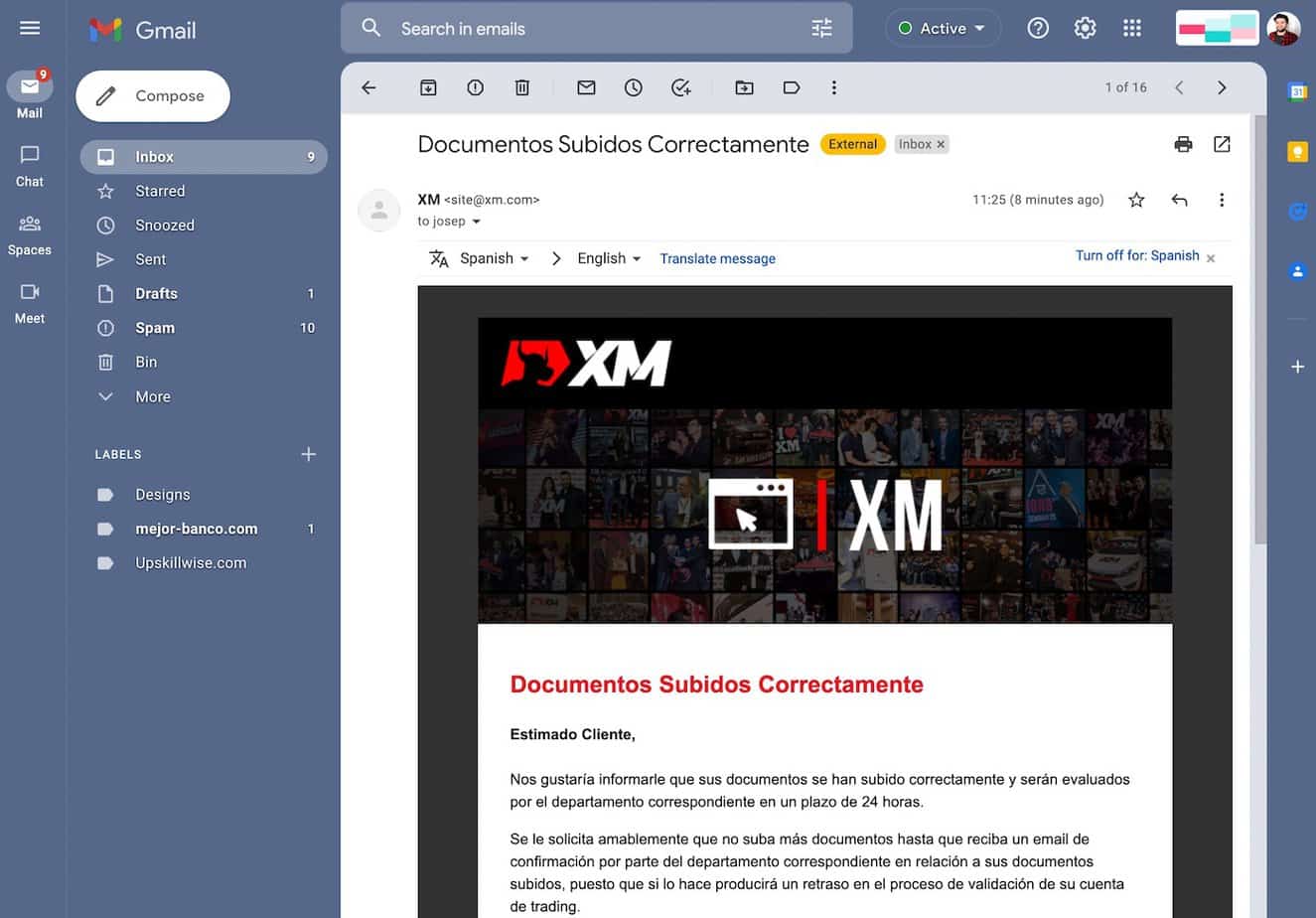Open Chat in the left rail
This screenshot has height=918, width=1316.
pos(30,165)
